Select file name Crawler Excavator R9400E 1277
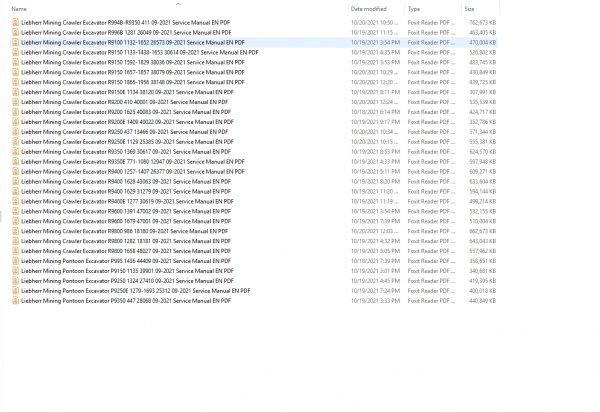This screenshot has height=412, width=600. coord(127,202)
